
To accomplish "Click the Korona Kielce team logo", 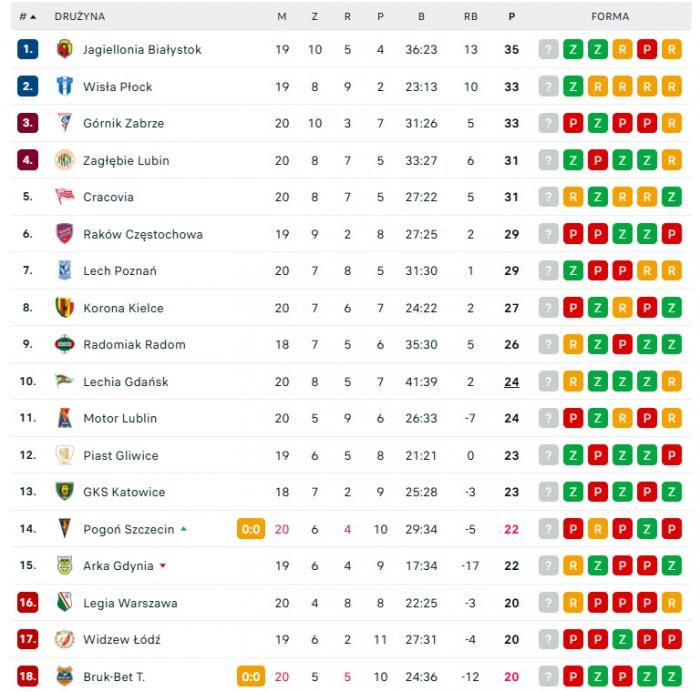I will point(65,308).
